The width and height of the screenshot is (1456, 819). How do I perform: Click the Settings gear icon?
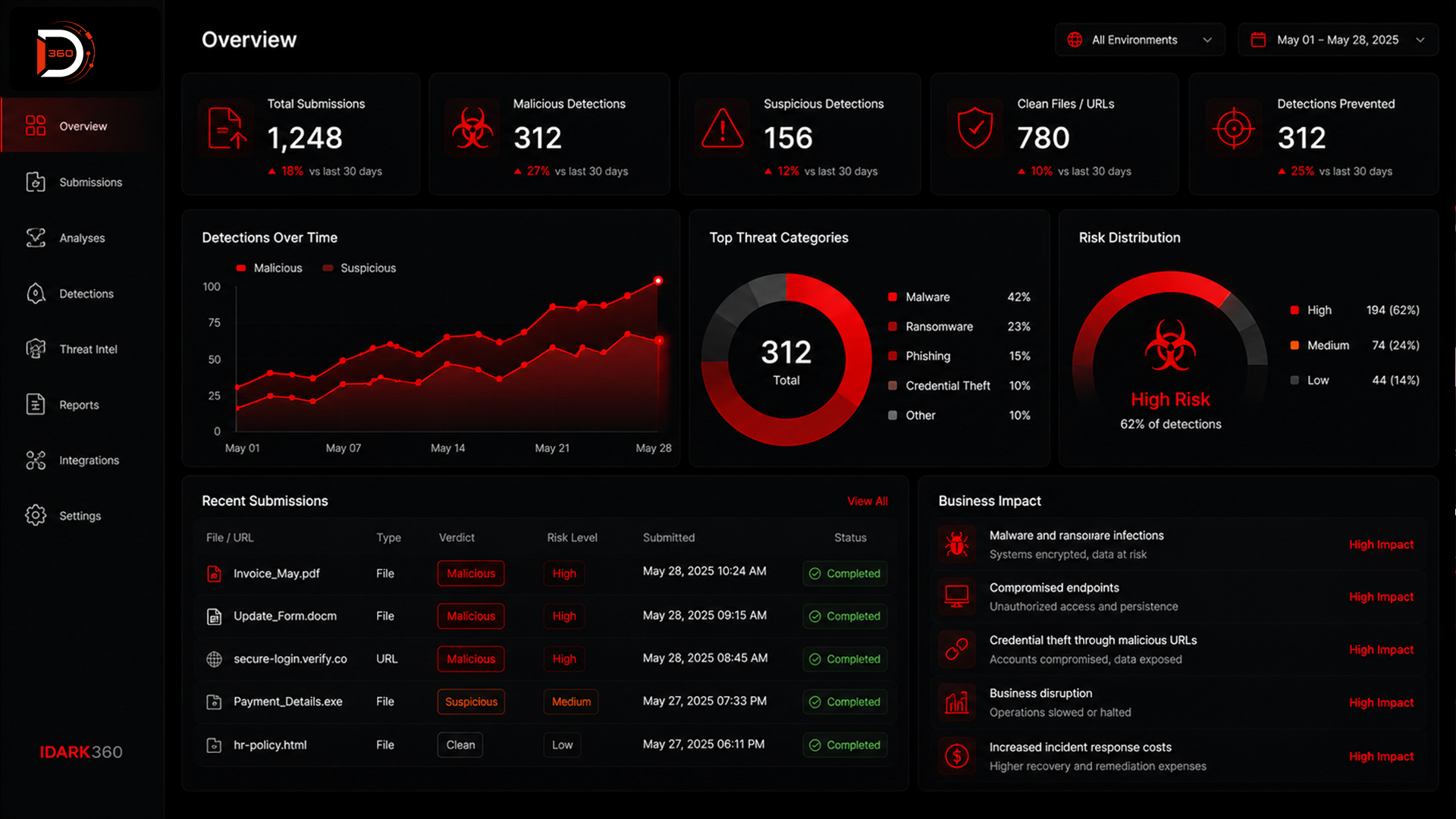(36, 516)
